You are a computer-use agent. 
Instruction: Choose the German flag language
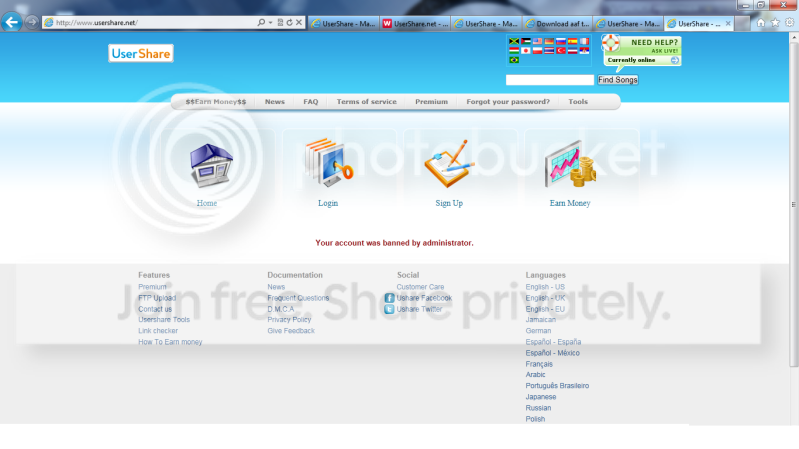(549, 41)
